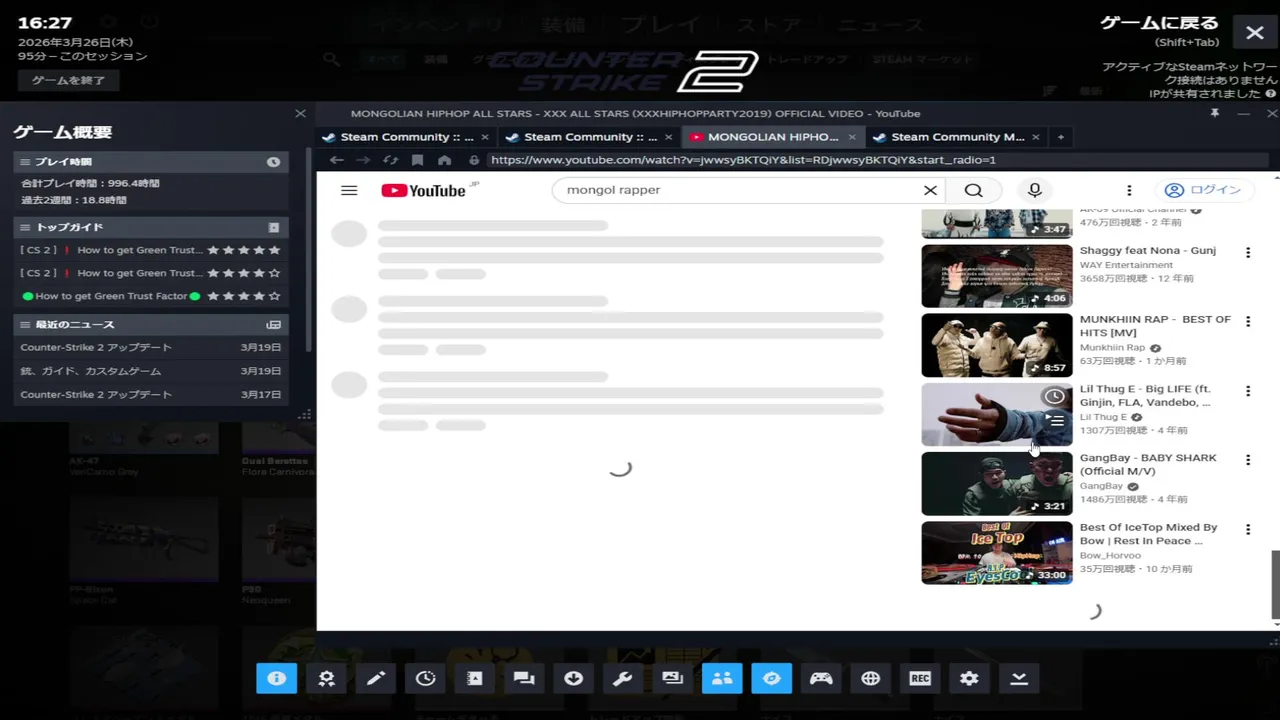Click the clock icon in プレイ時間 header

click(273, 162)
